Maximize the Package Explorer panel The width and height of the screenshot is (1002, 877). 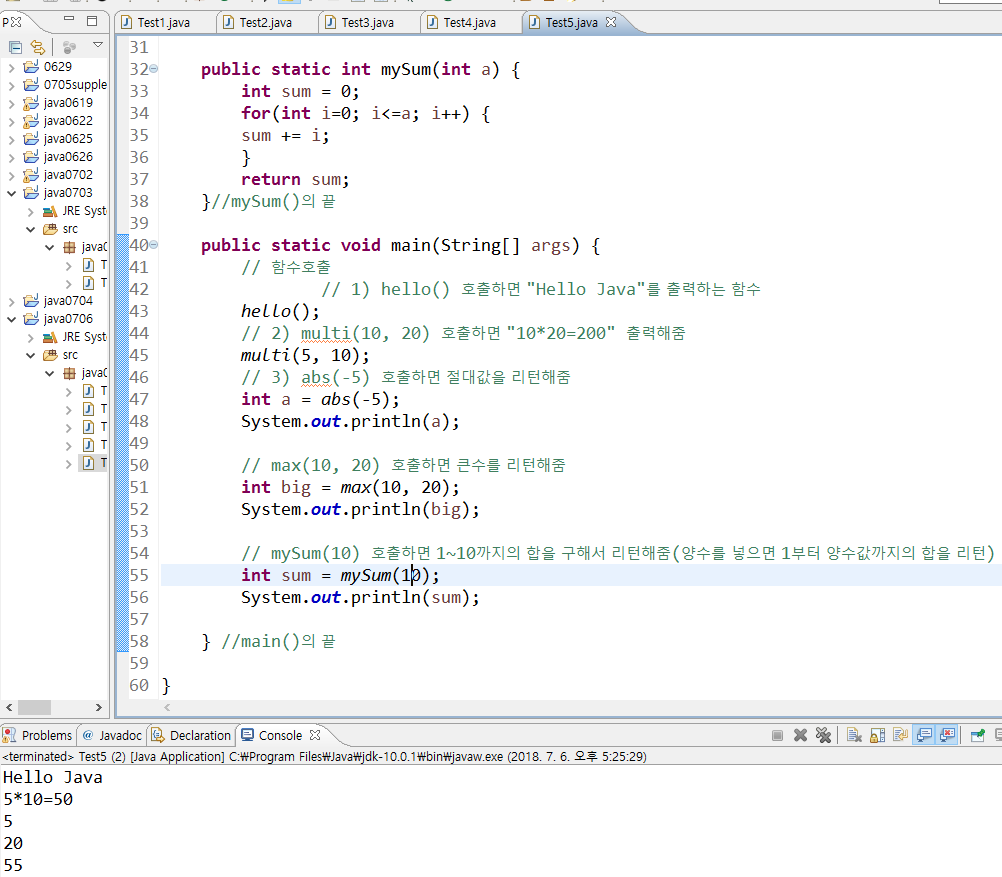92,21
